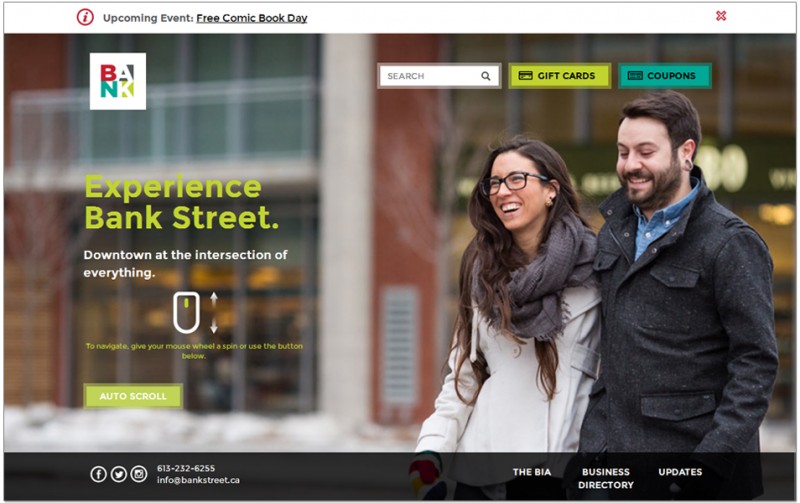Viewport: 800px width, 503px height.
Task: Click the info@bankstreet.ca email link
Action: tap(198, 480)
